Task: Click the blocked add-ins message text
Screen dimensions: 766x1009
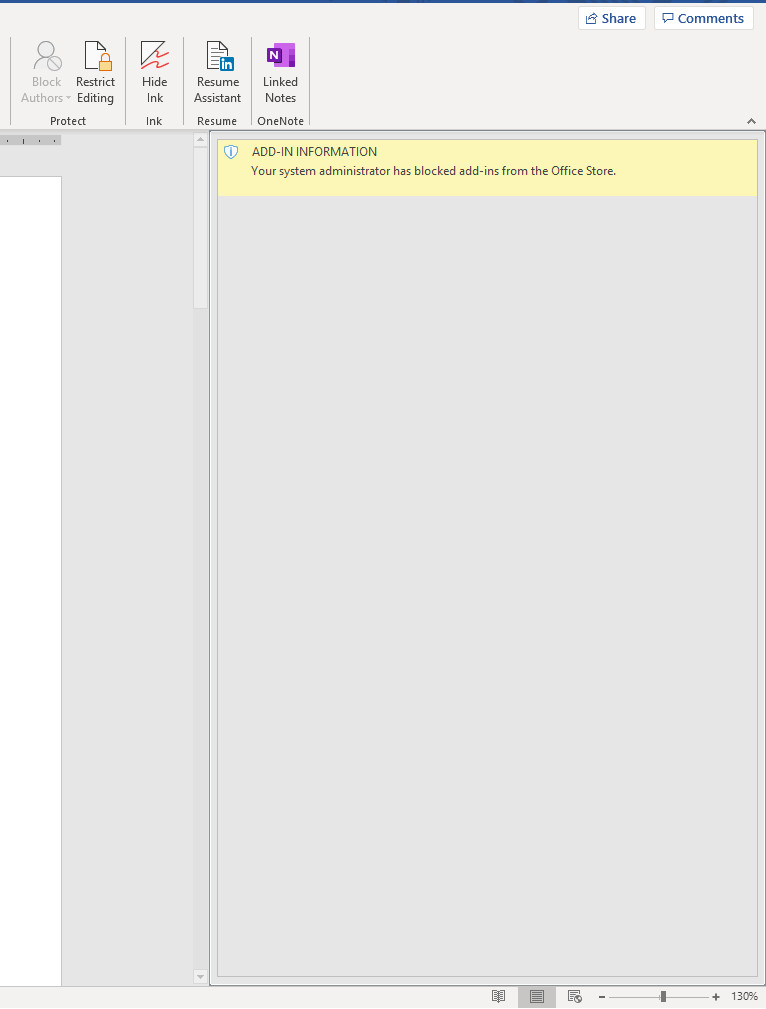Action: 433,171
